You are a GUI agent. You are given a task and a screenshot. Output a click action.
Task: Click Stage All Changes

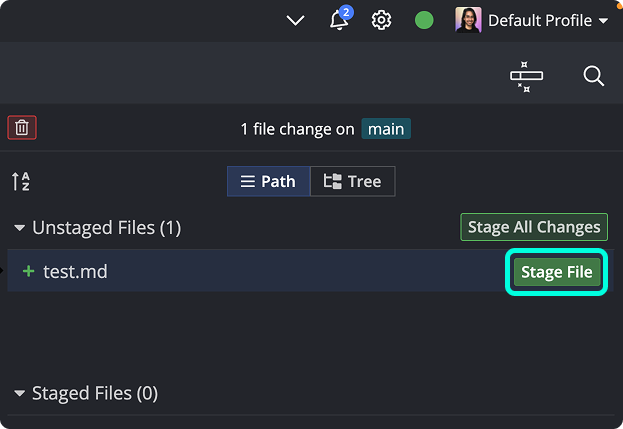(534, 227)
